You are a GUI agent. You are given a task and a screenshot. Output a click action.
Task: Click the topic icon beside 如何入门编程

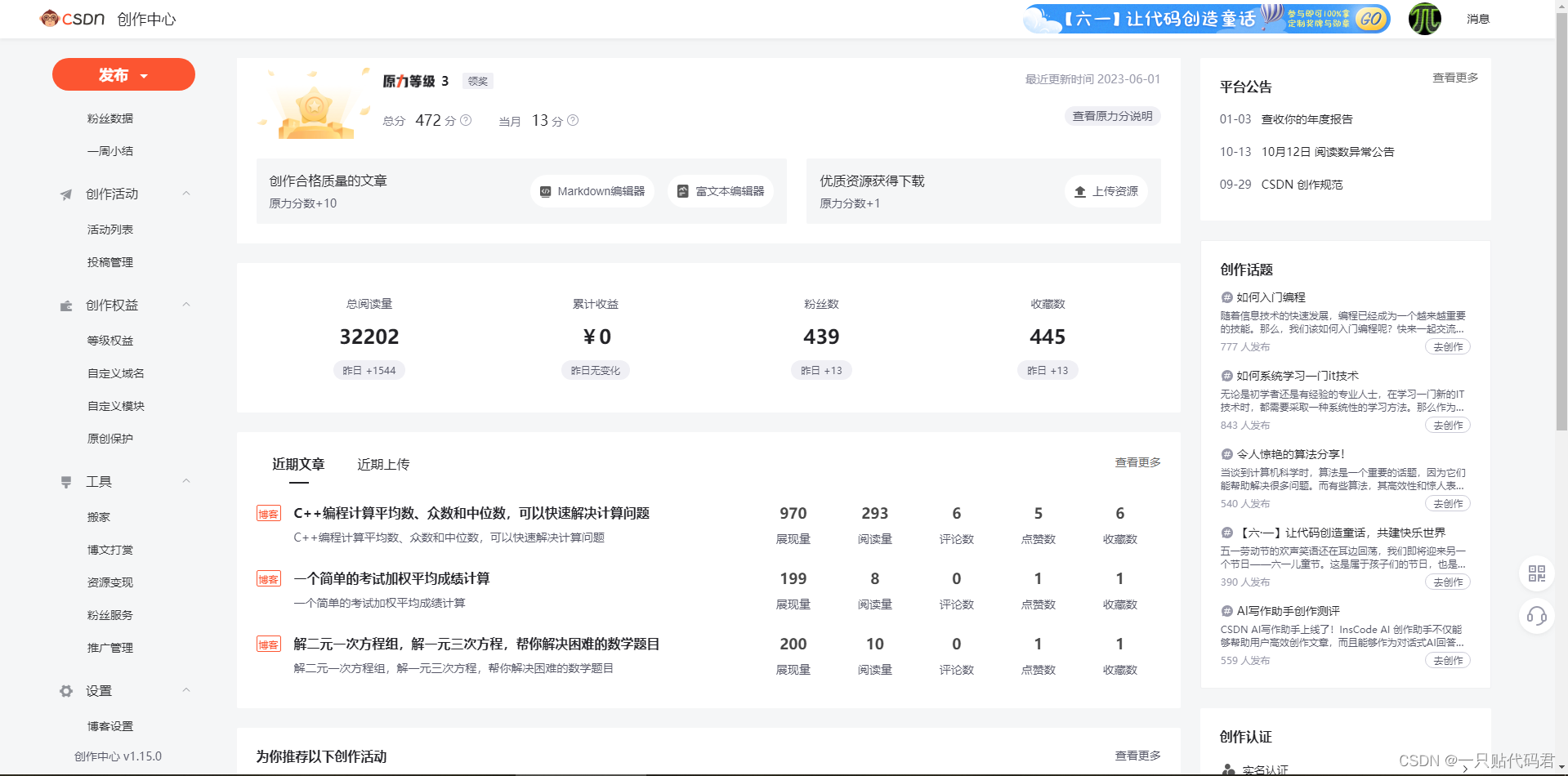pos(1226,297)
